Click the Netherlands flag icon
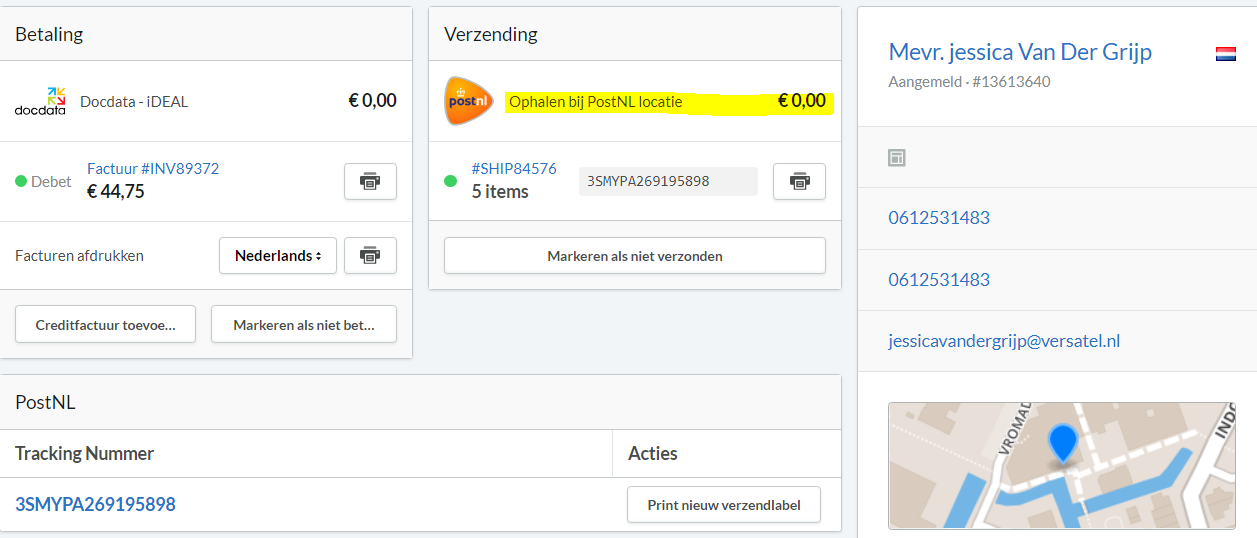 click(x=1225, y=54)
